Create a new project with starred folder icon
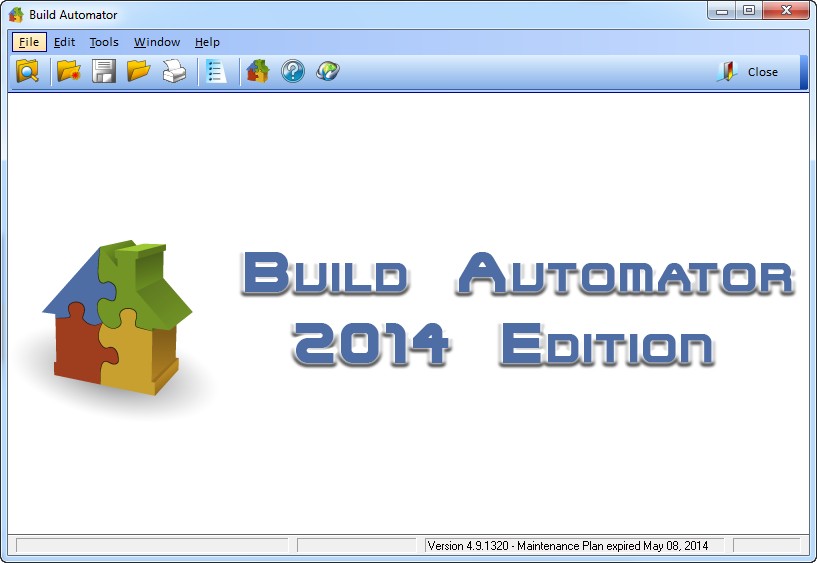817x563 pixels. click(x=69, y=71)
